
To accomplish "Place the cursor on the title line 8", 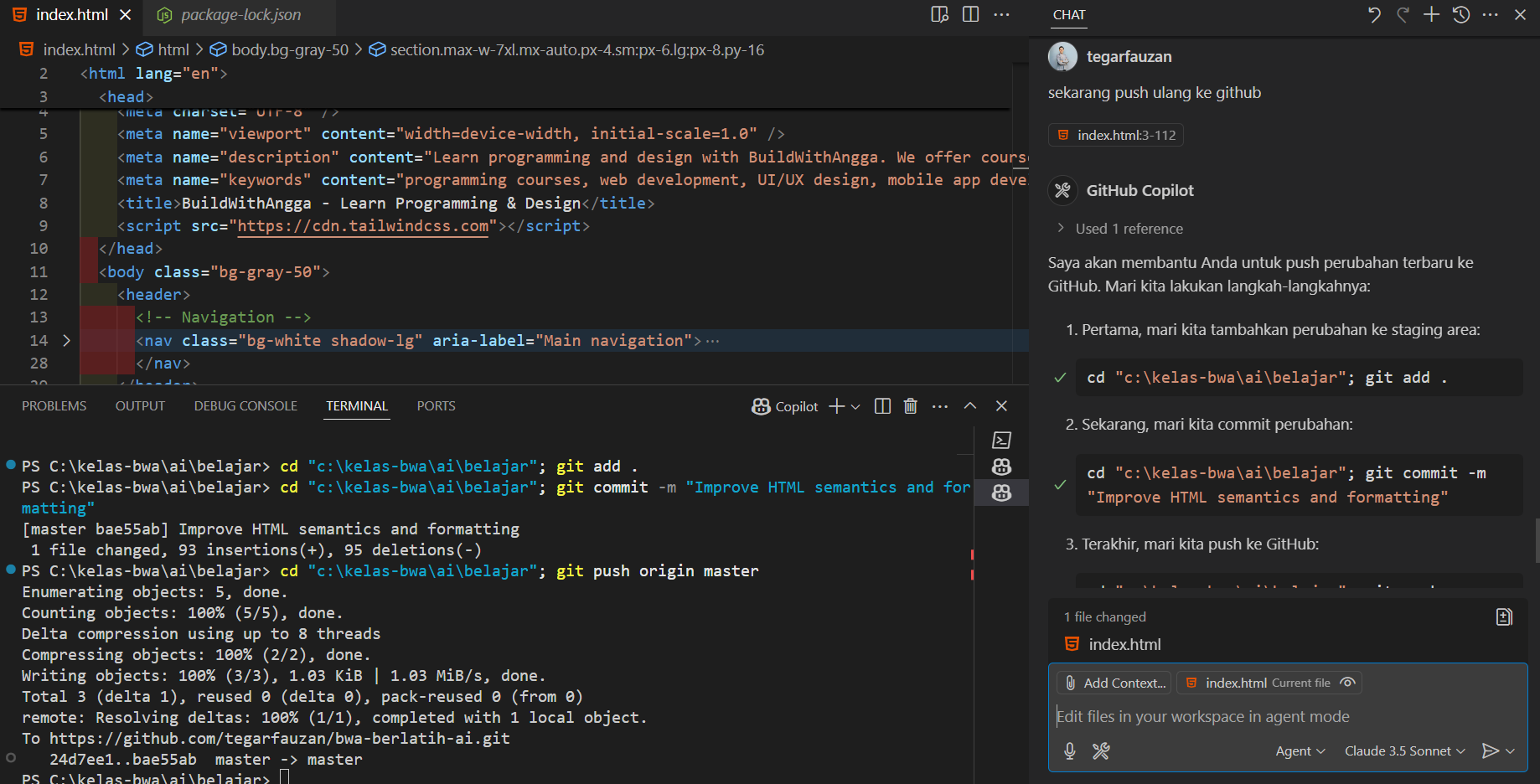I will click(x=385, y=204).
